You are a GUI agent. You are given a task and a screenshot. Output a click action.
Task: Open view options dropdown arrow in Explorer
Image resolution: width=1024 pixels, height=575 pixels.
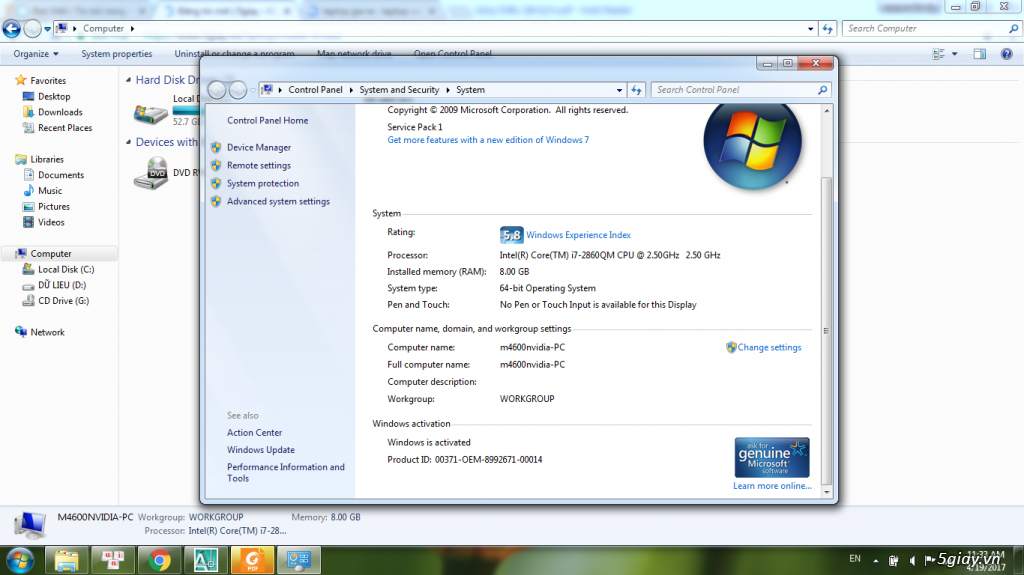point(954,54)
